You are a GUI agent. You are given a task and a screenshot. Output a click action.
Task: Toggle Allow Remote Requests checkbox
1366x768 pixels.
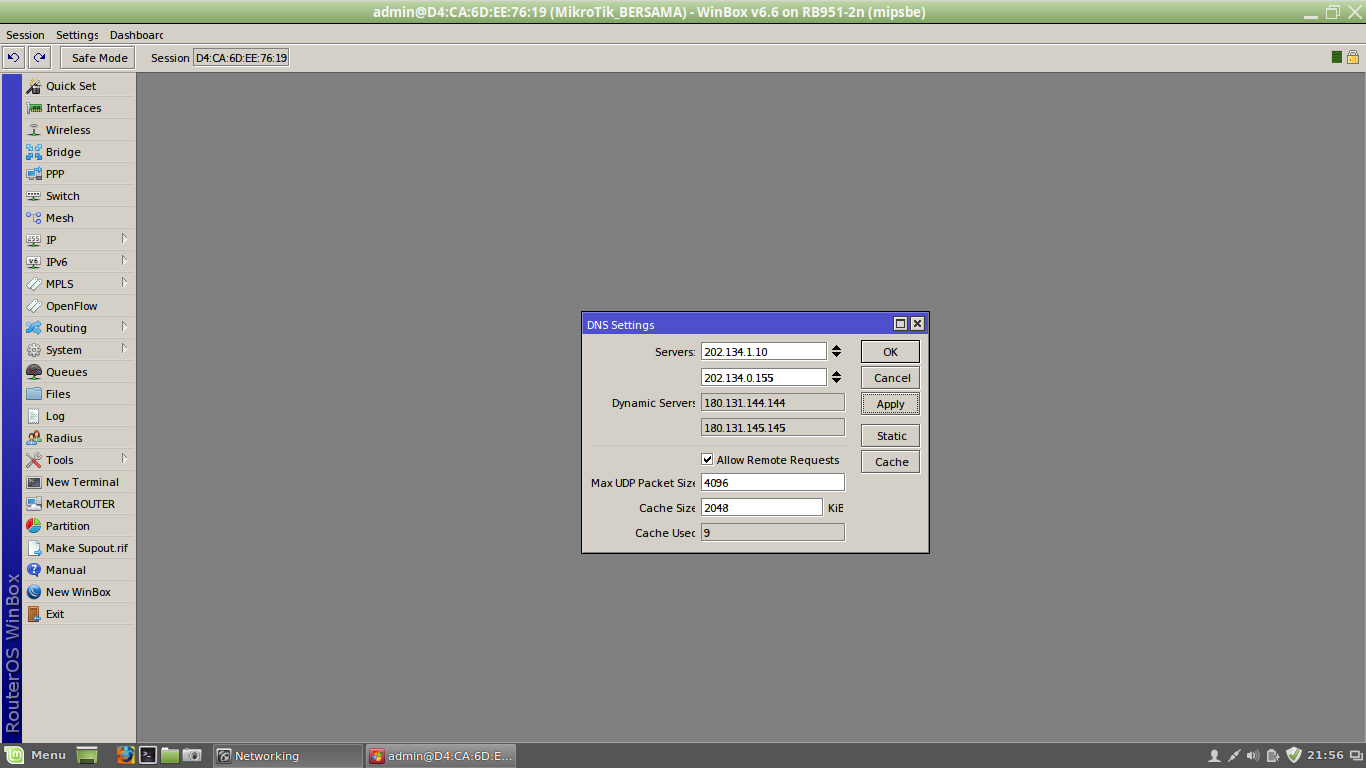coord(707,460)
